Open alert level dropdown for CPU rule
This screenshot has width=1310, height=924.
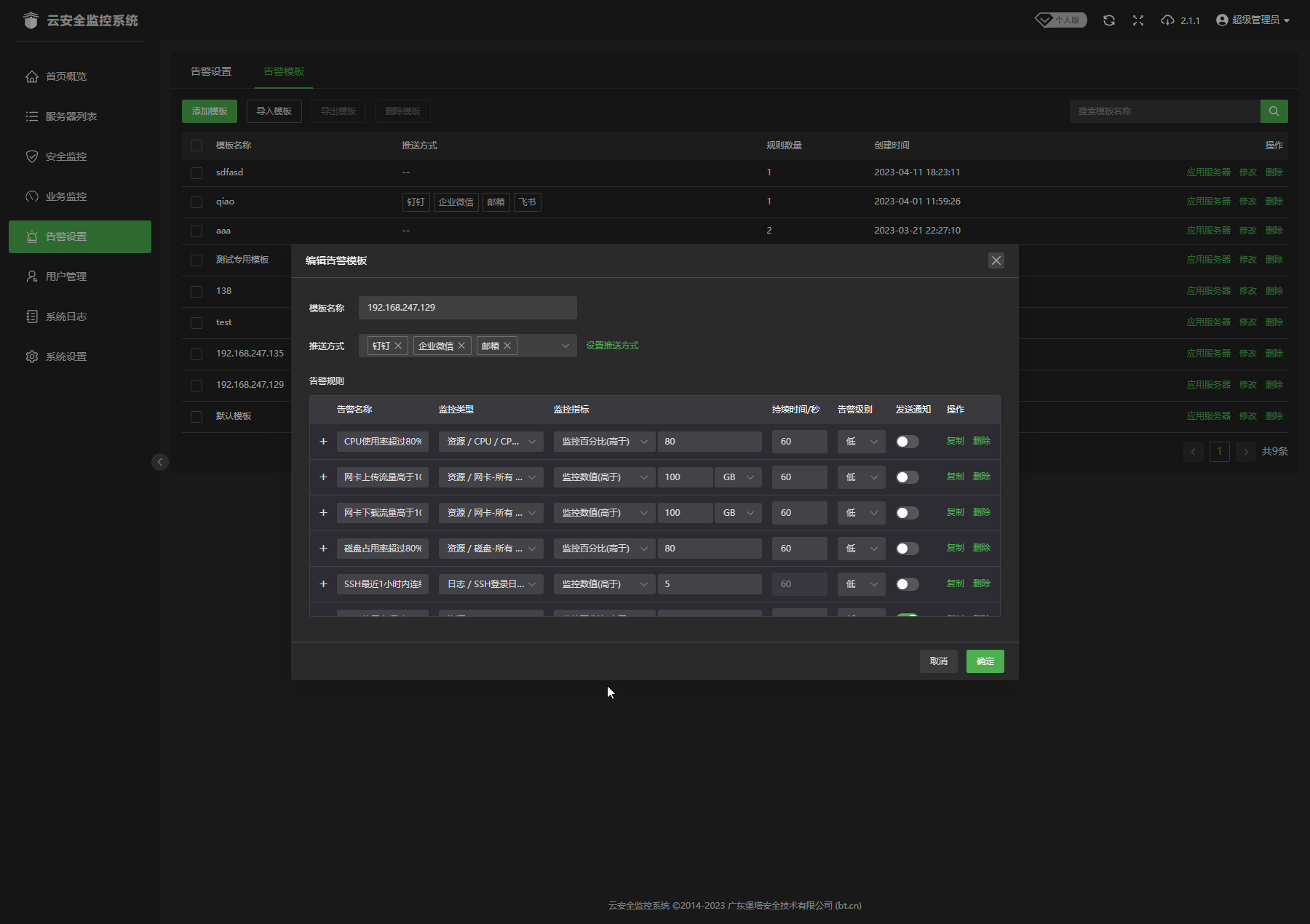(x=861, y=442)
